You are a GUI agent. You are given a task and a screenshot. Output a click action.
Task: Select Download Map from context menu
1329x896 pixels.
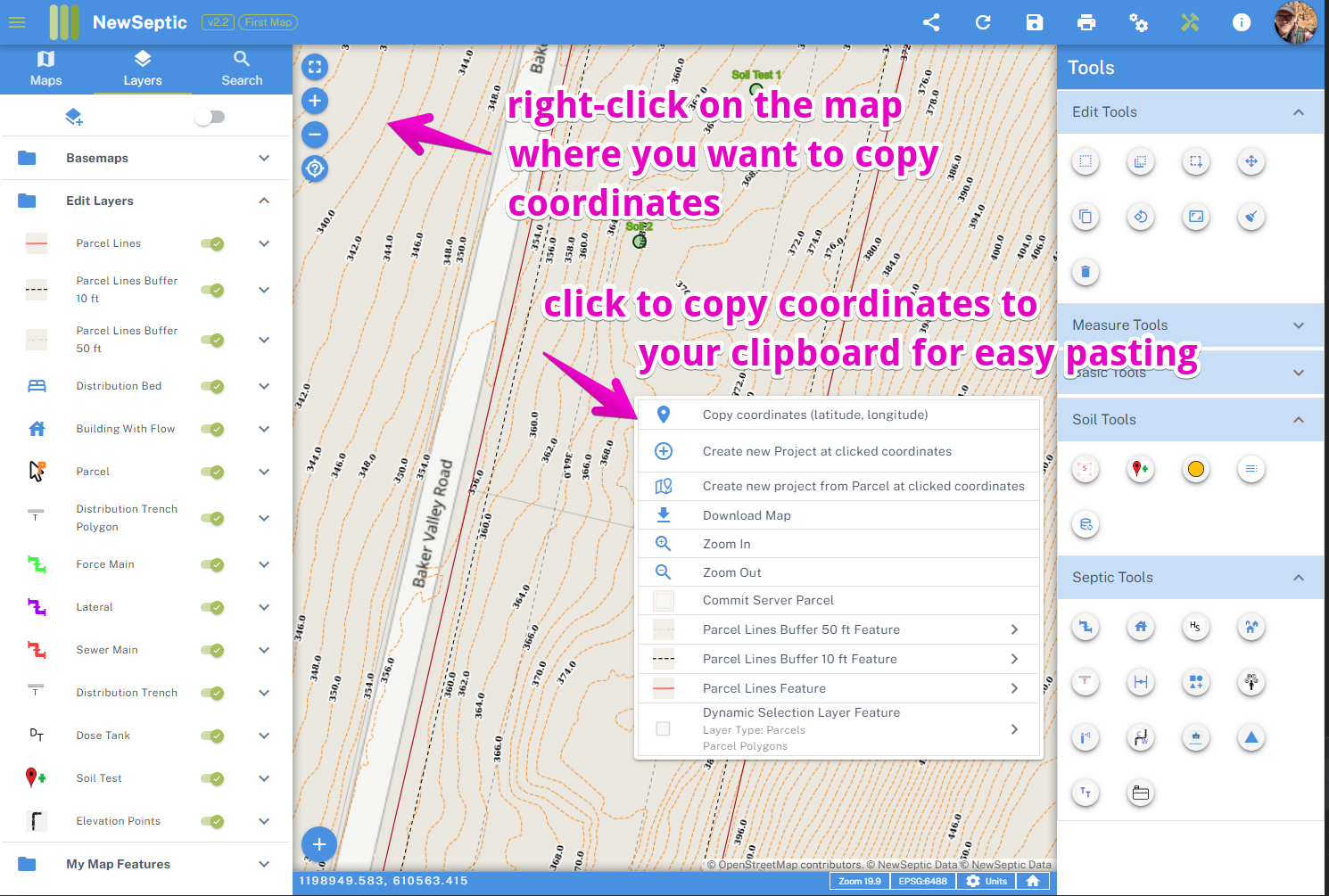[x=747, y=515]
